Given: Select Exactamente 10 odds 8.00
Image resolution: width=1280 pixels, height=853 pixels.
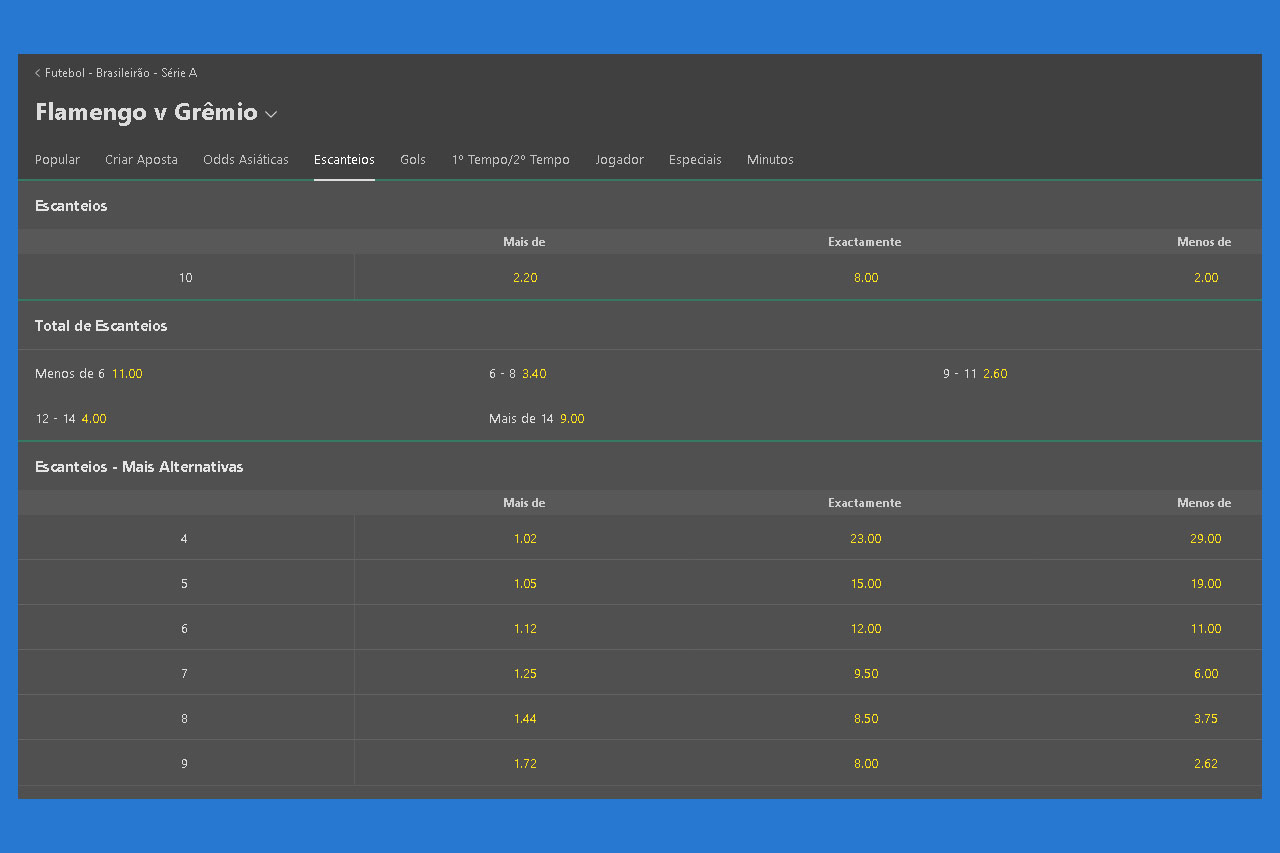Looking at the screenshot, I should (x=866, y=278).
